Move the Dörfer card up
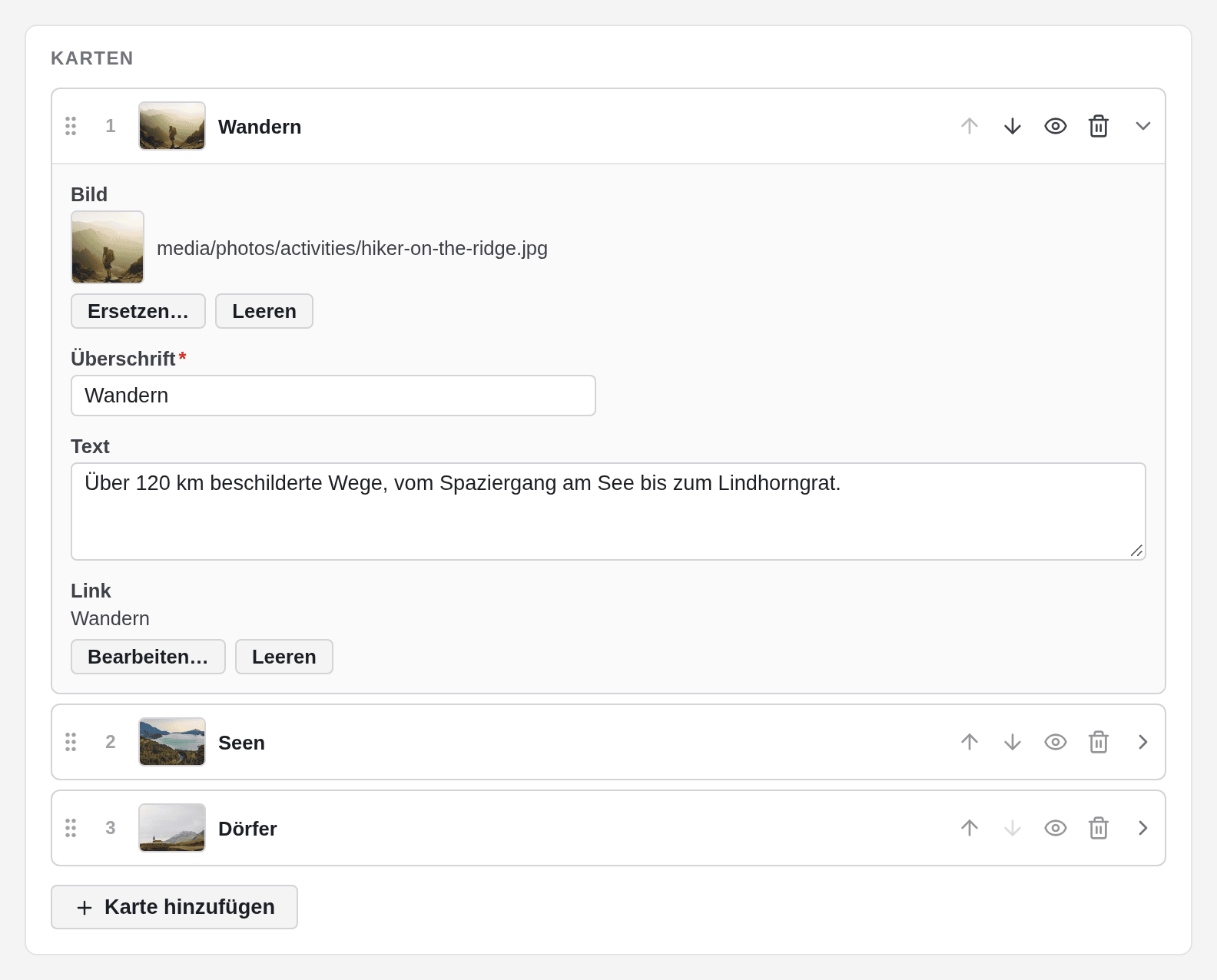Screen dimensions: 1217x980 (x=970, y=828)
